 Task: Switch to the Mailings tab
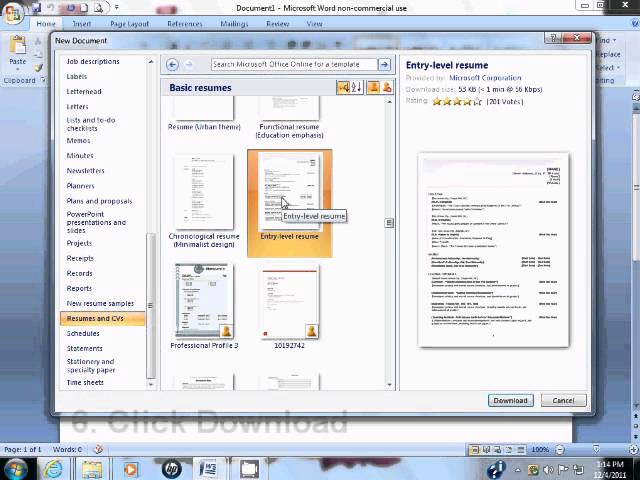(x=234, y=23)
